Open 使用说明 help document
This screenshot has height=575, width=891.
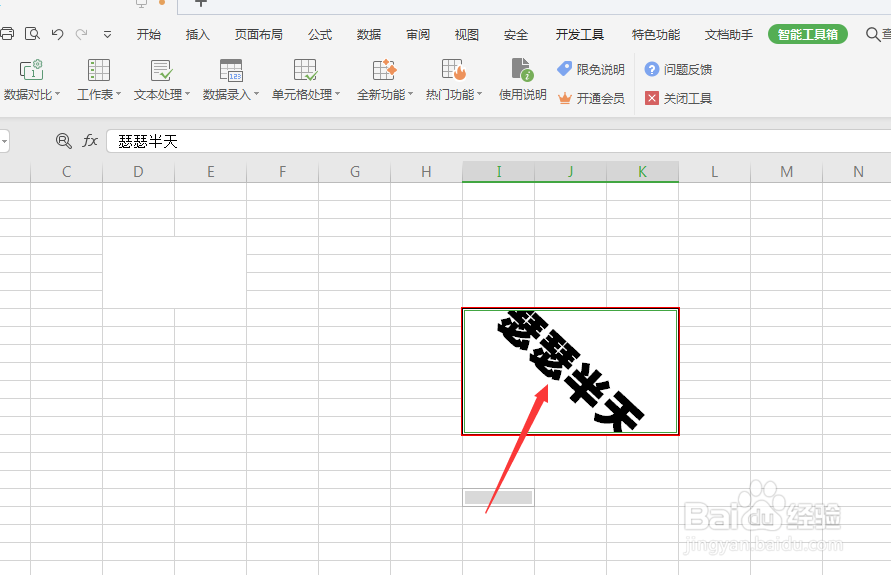click(522, 79)
